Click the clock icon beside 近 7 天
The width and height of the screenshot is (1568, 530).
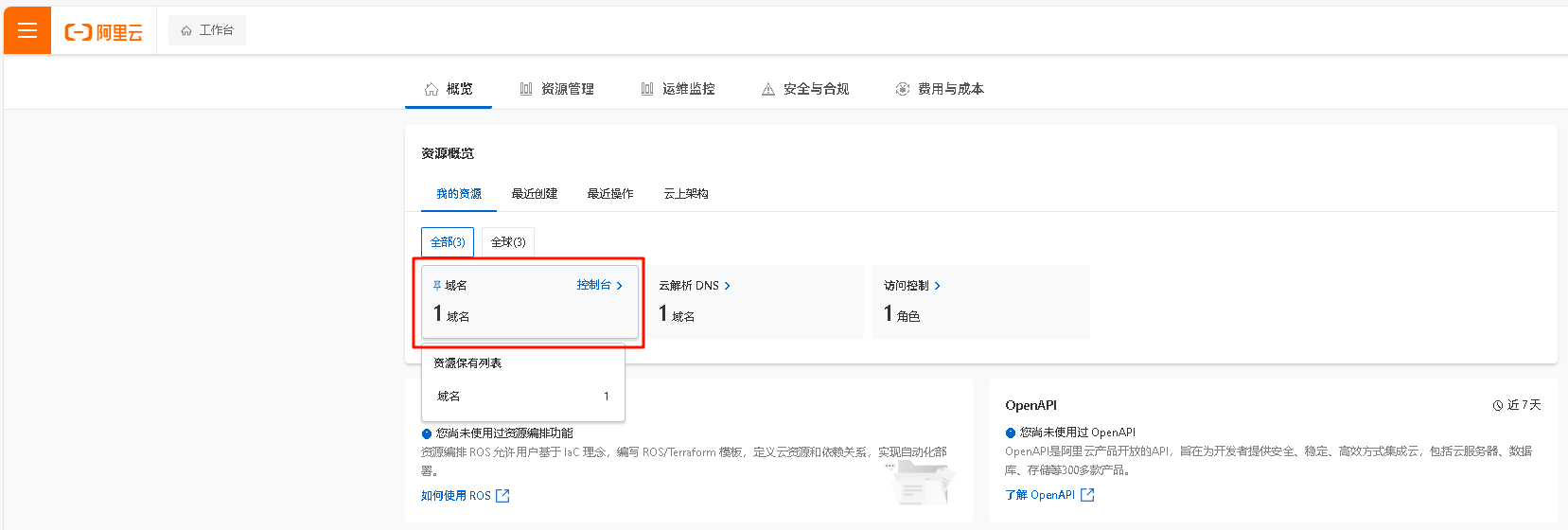(x=1498, y=405)
